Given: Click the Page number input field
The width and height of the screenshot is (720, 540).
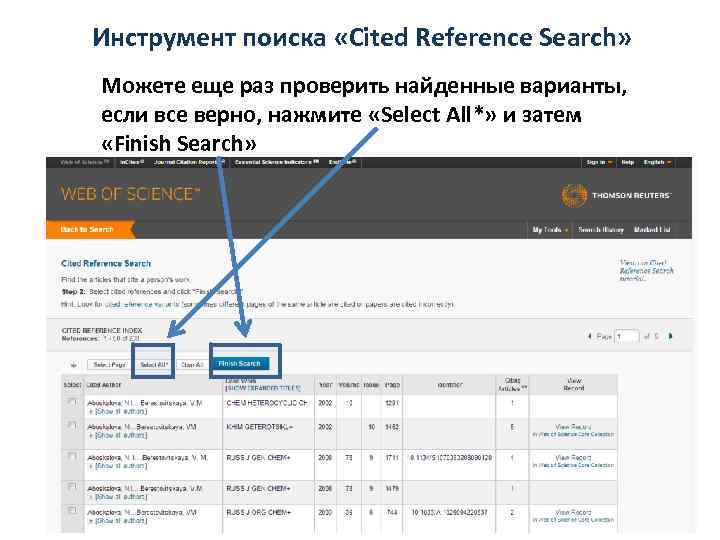Looking at the screenshot, I should tap(627, 337).
